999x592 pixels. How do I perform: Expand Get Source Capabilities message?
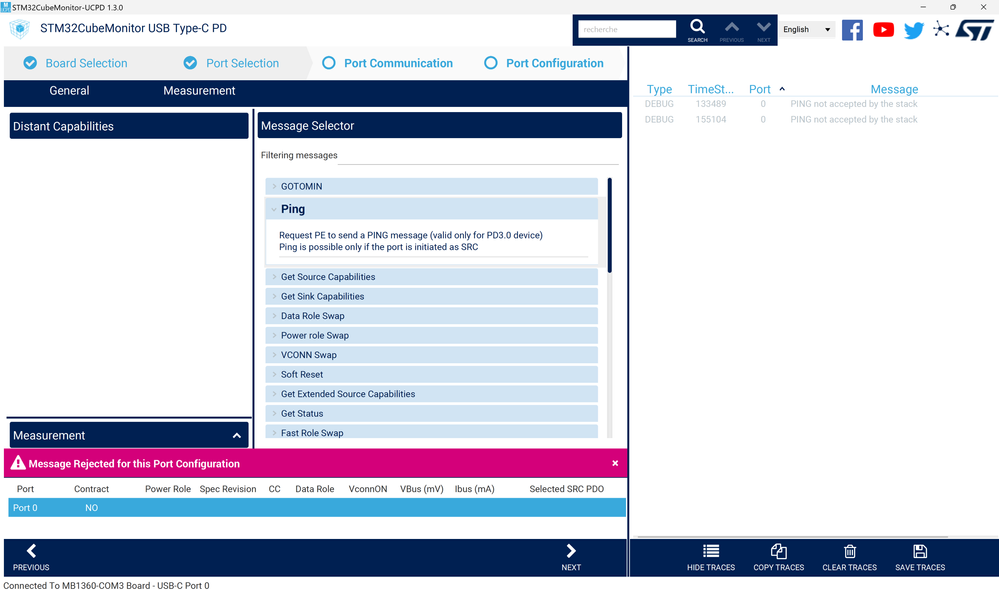pos(431,277)
